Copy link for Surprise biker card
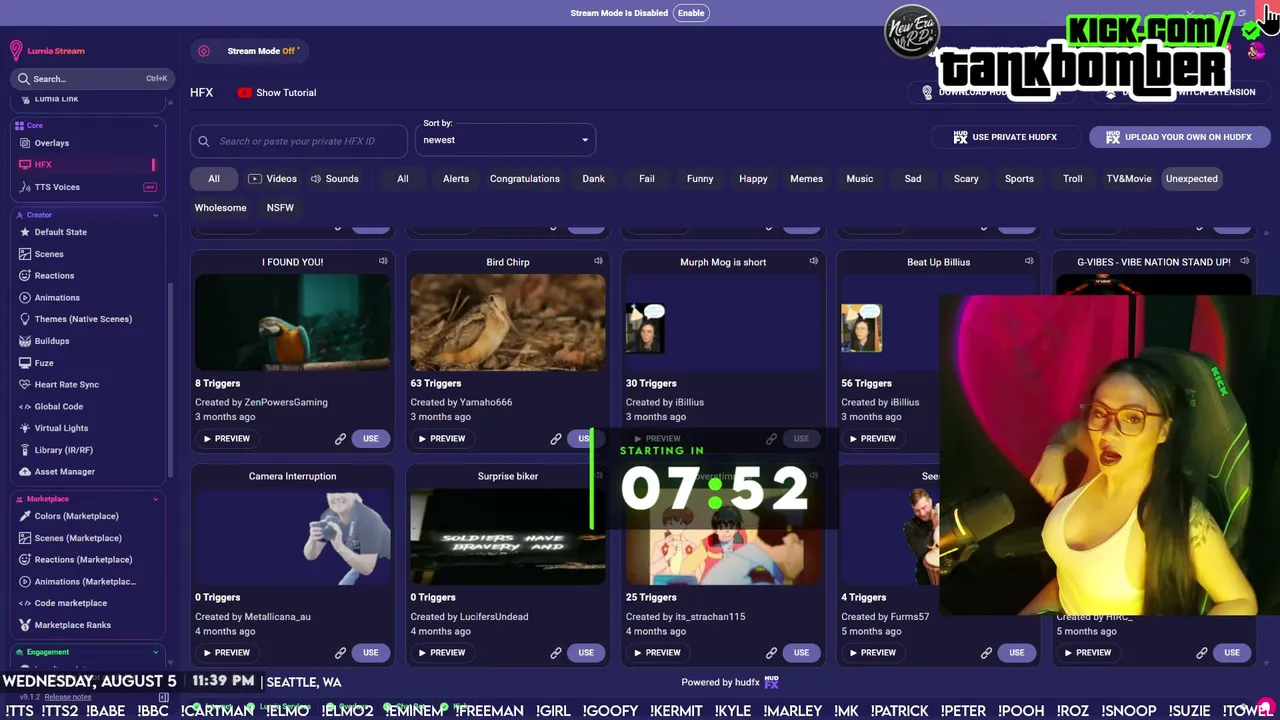1280x720 pixels. (x=556, y=653)
